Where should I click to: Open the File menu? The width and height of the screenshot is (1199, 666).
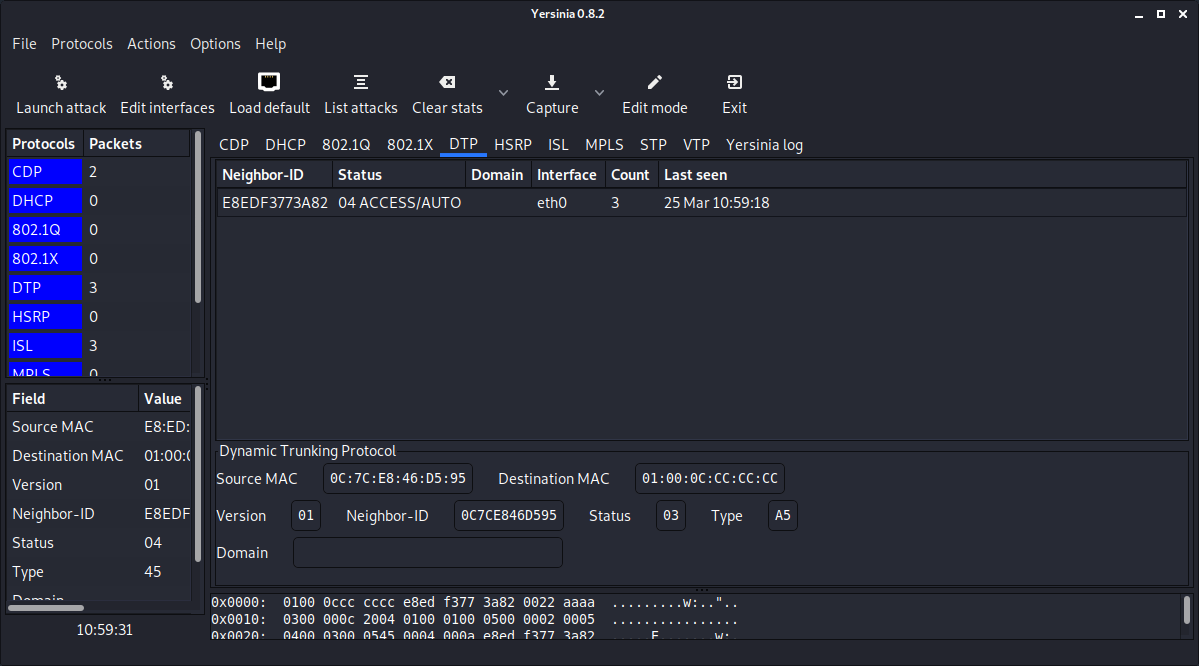point(24,44)
